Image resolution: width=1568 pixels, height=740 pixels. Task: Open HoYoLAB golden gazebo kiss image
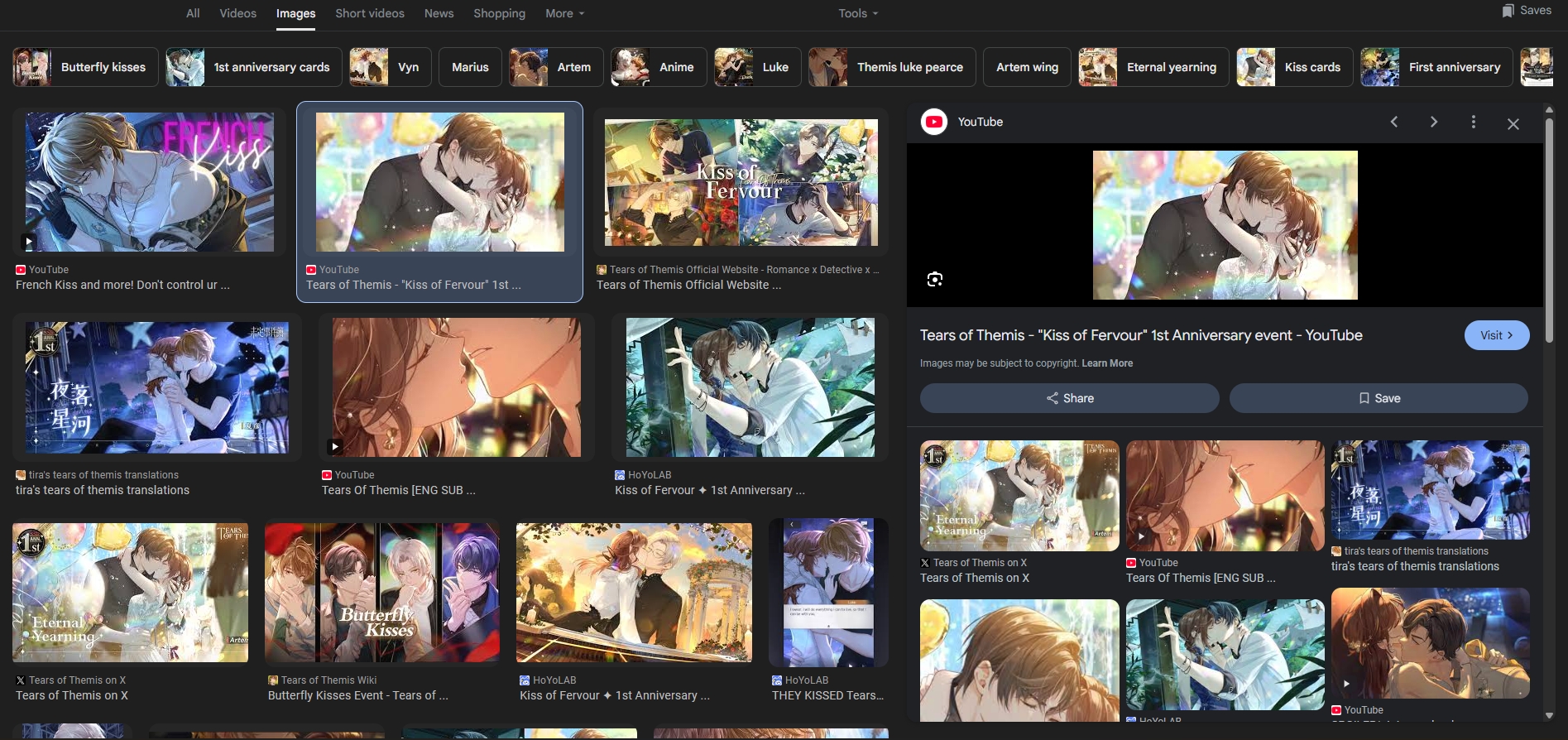coord(635,593)
